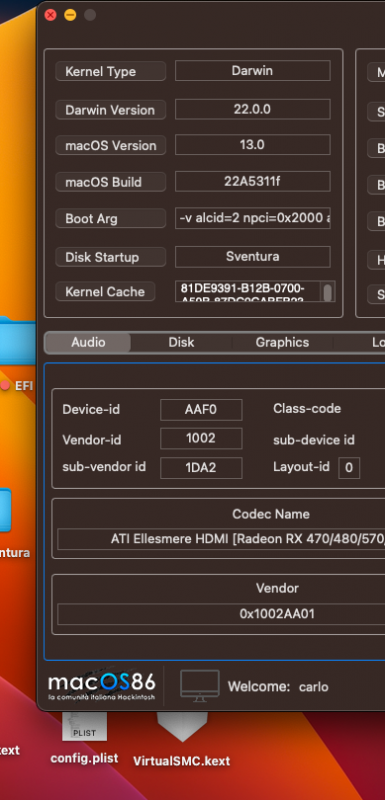Open the EFI folder on desktop

[x=18, y=355]
